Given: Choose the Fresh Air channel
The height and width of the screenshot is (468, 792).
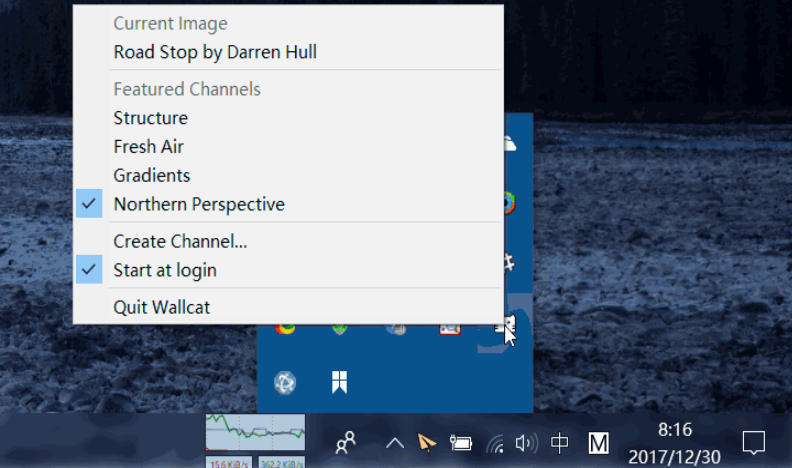Looking at the screenshot, I should [x=149, y=147].
